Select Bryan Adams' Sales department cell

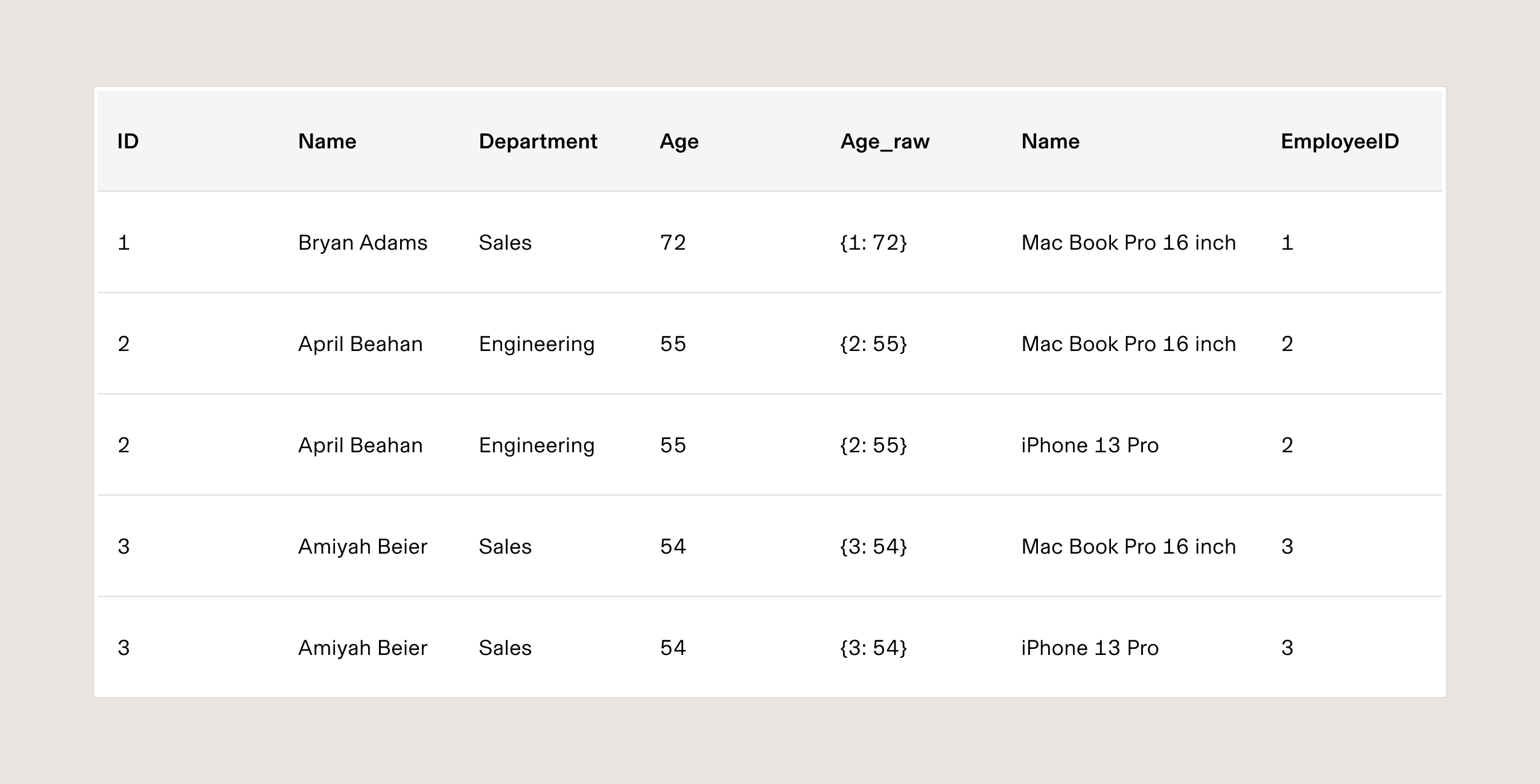[x=505, y=242]
